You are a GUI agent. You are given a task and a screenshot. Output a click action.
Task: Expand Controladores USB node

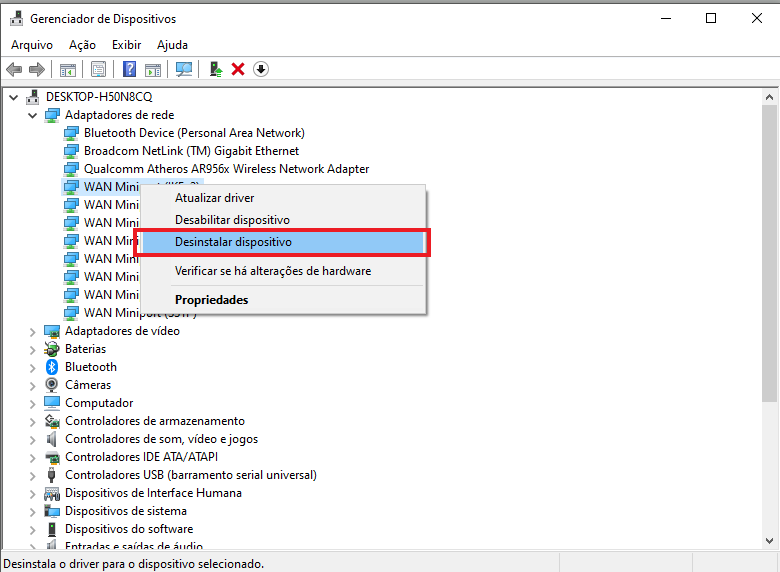(x=33, y=476)
